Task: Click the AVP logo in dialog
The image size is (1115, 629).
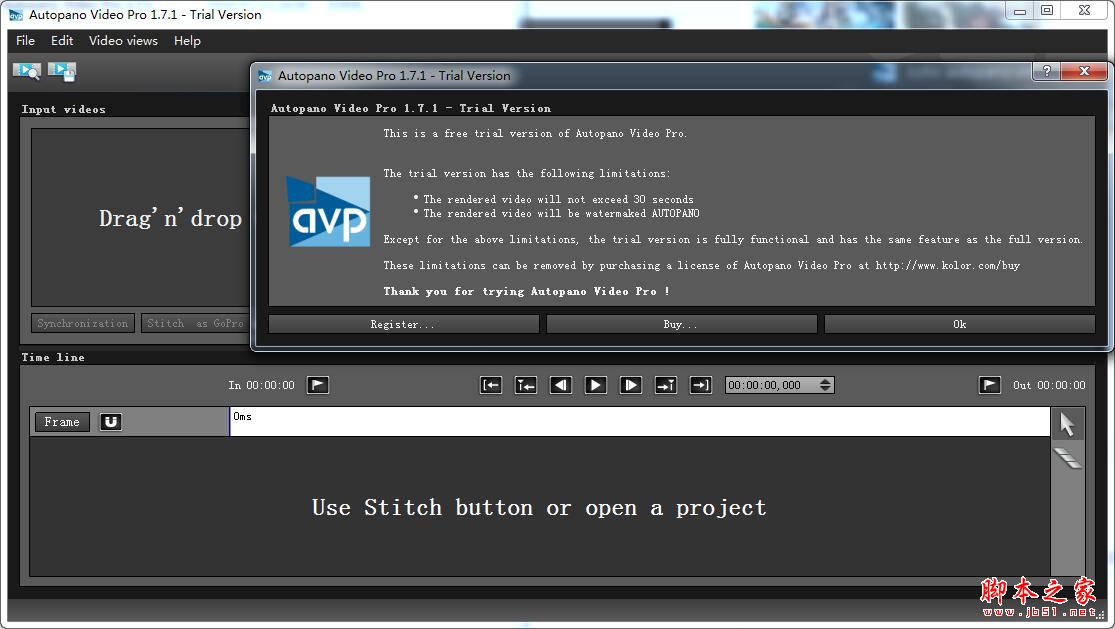Action: pyautogui.click(x=328, y=212)
